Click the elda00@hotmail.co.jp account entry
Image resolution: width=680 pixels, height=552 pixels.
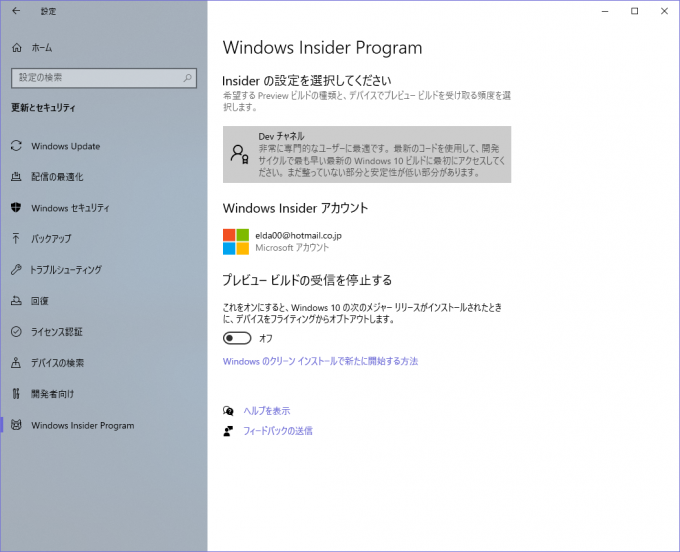point(282,242)
